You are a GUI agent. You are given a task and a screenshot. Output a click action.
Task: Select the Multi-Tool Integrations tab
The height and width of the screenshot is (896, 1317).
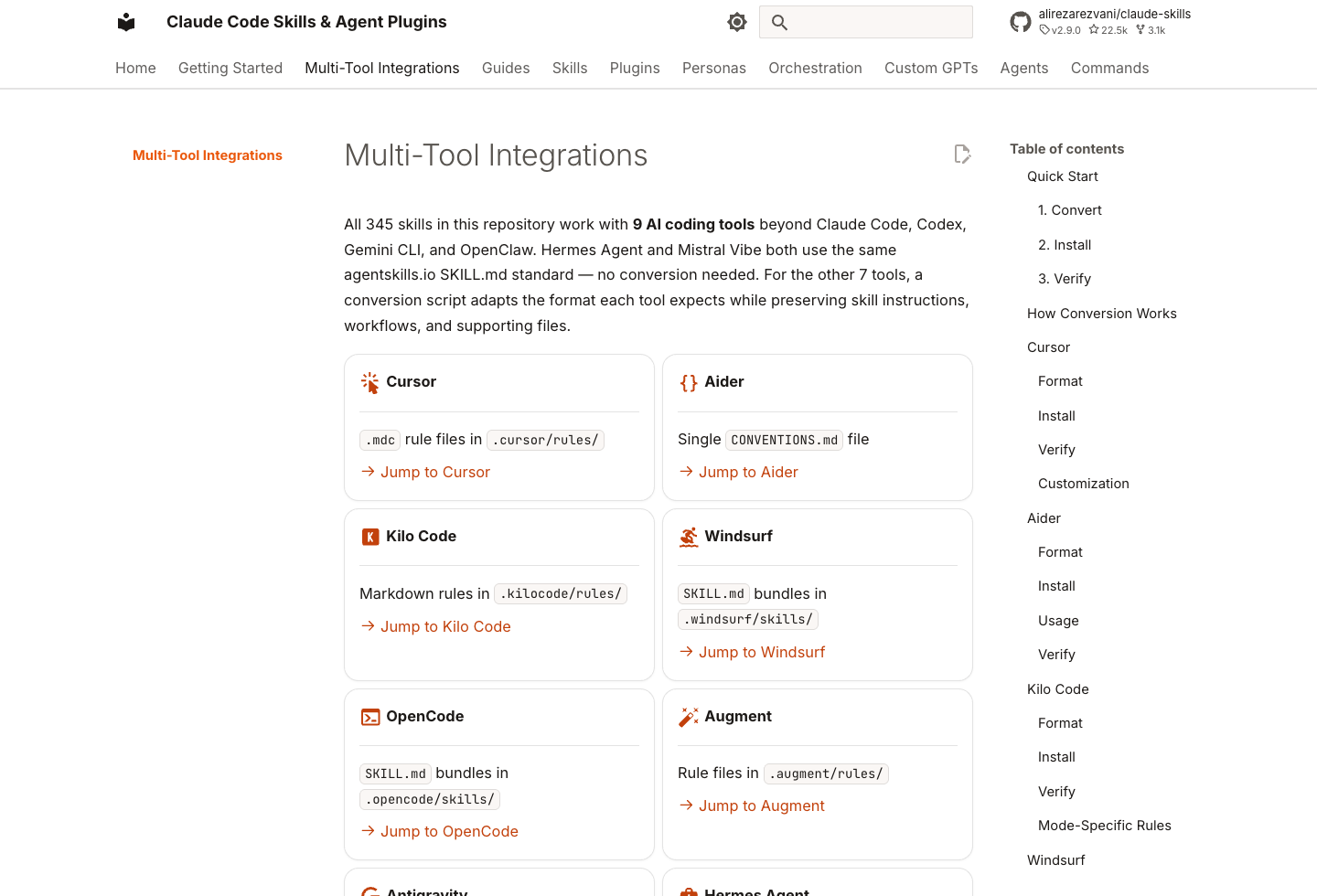(382, 68)
